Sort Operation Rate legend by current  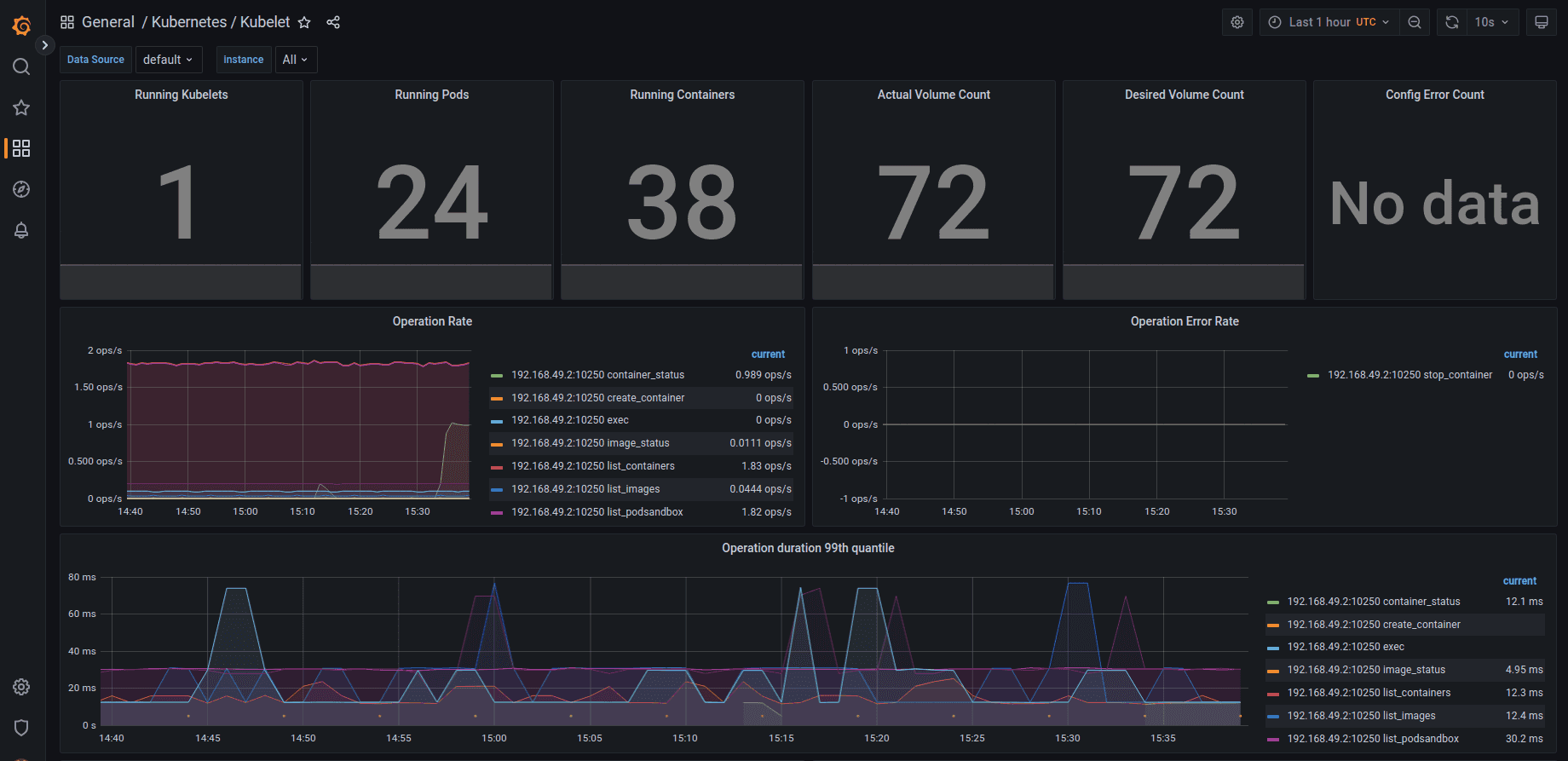[768, 355]
